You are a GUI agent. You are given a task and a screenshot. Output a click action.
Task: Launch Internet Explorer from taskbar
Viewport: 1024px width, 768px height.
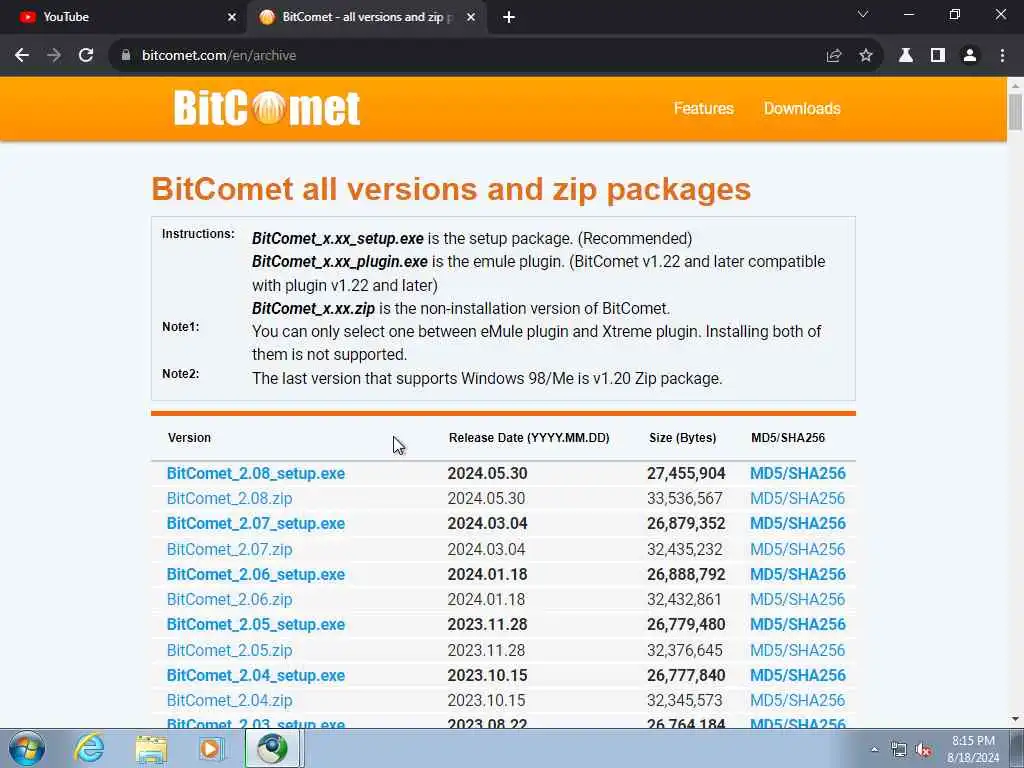[x=89, y=748]
